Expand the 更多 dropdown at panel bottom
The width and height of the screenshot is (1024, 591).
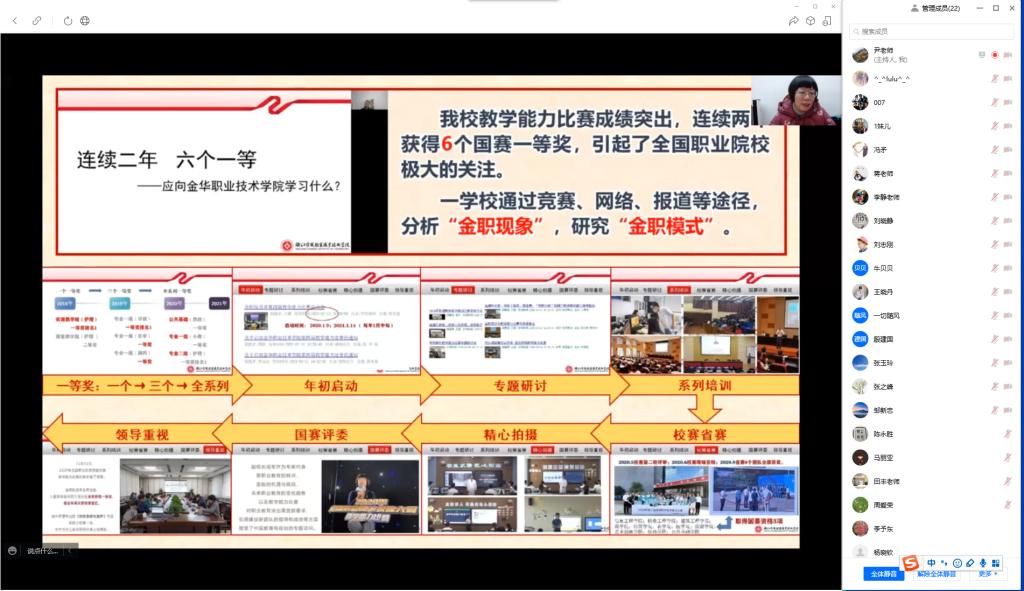(x=988, y=574)
